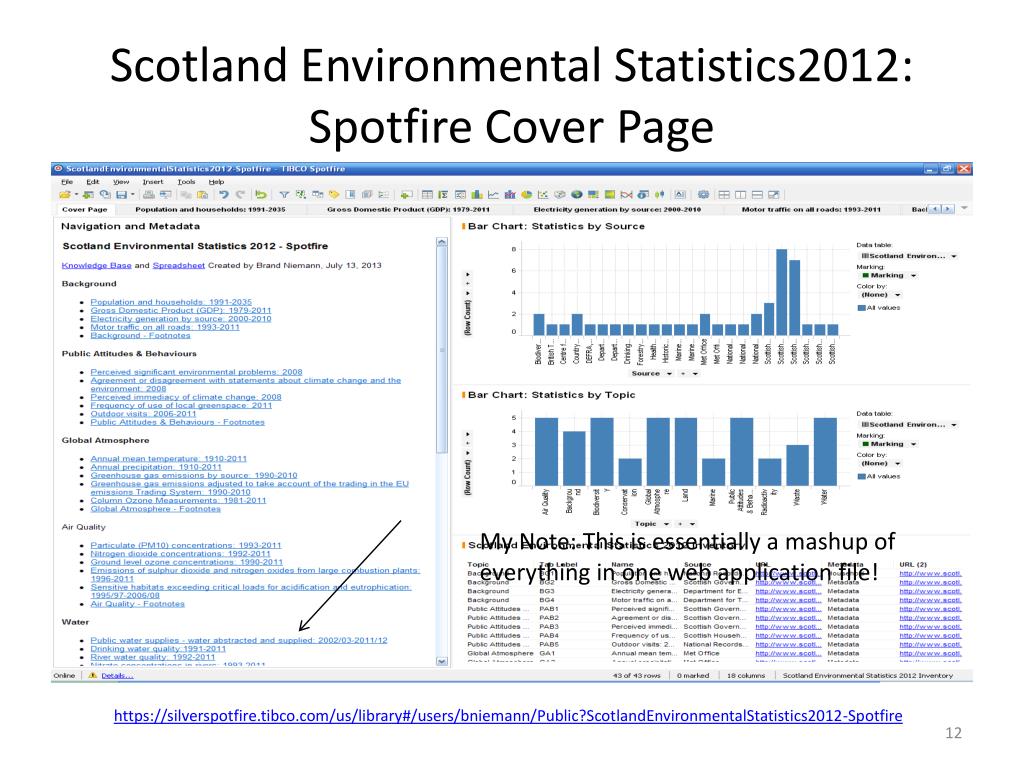The width and height of the screenshot is (1024, 768).
Task: Open the Save-icon dropdown arrow
Action: click(x=133, y=195)
